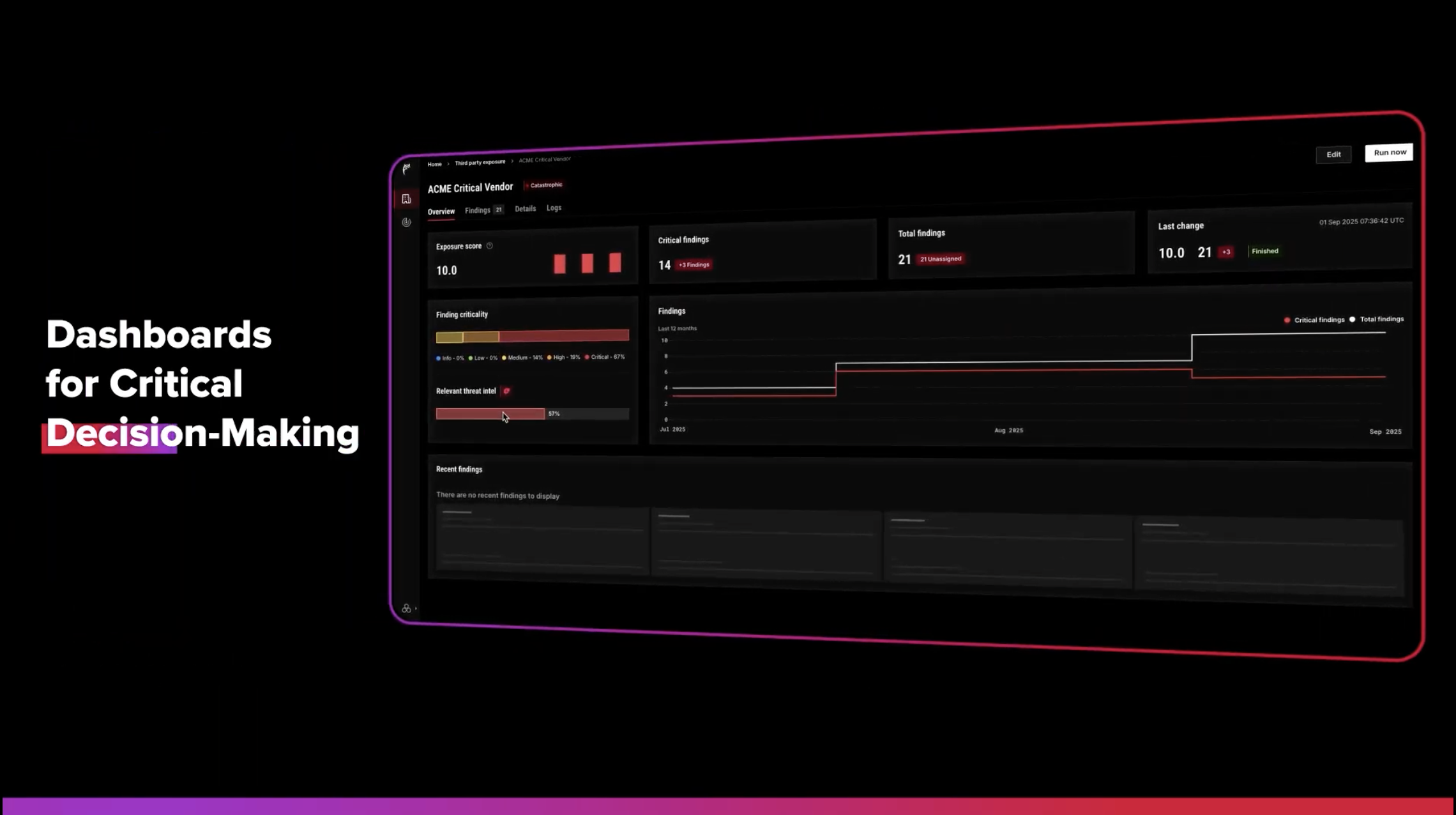This screenshot has width=1456, height=815.
Task: Click the High segment of criticality bar
Action: click(481, 337)
